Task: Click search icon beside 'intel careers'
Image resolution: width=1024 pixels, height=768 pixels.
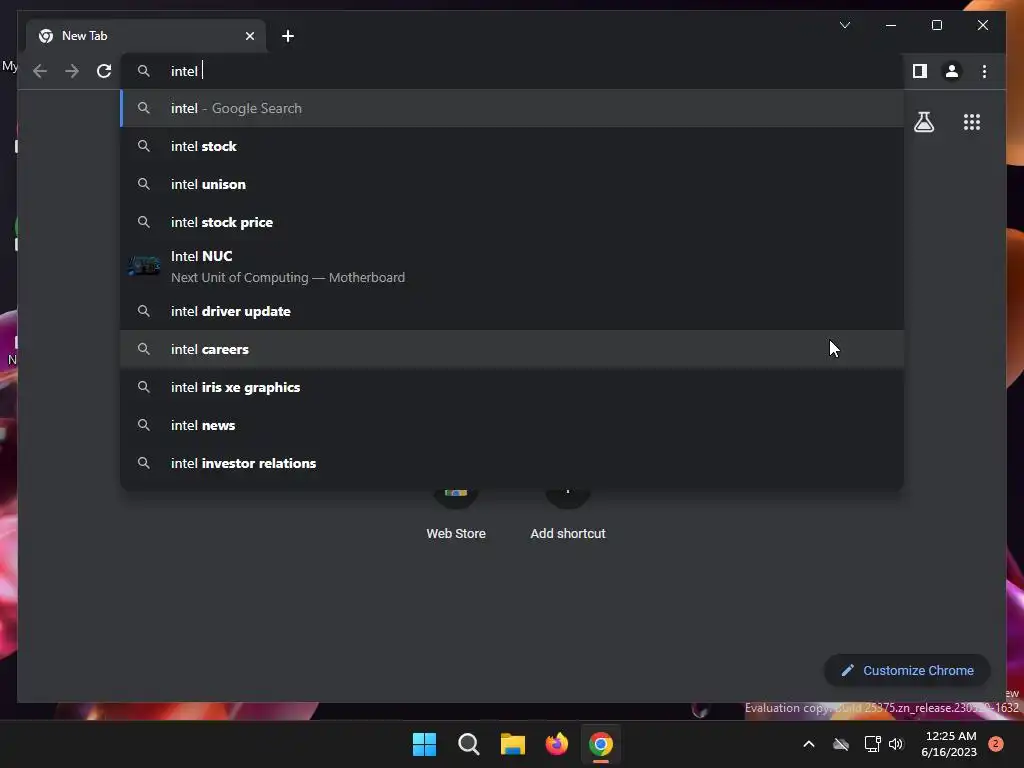Action: pyautogui.click(x=144, y=349)
